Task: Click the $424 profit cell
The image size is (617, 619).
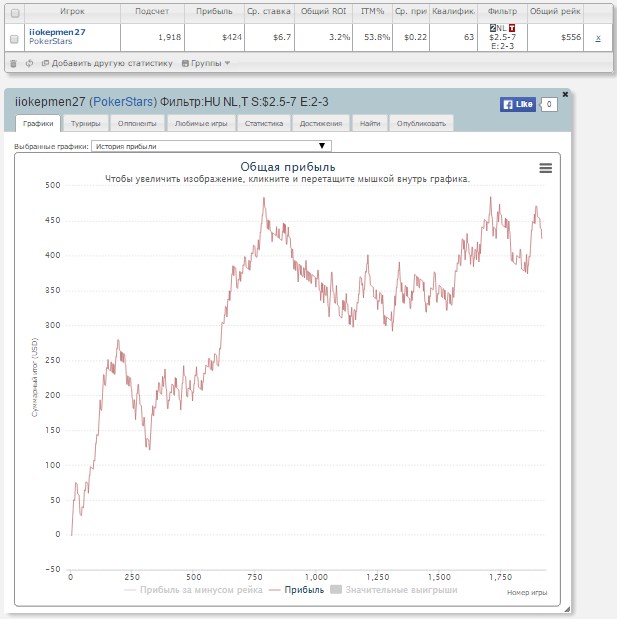Action: (214, 37)
